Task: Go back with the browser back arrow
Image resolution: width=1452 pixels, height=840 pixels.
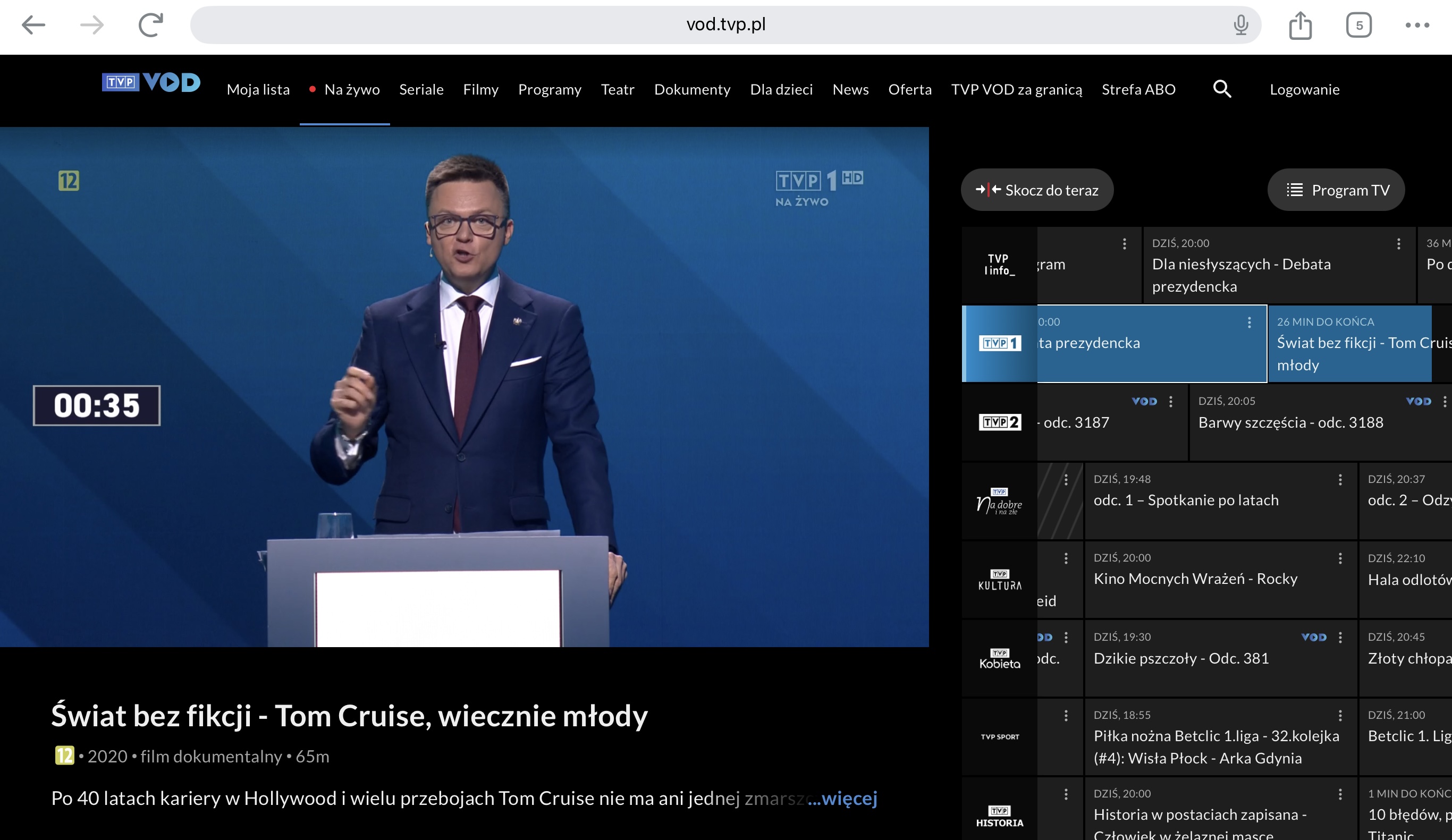Action: 33,25
